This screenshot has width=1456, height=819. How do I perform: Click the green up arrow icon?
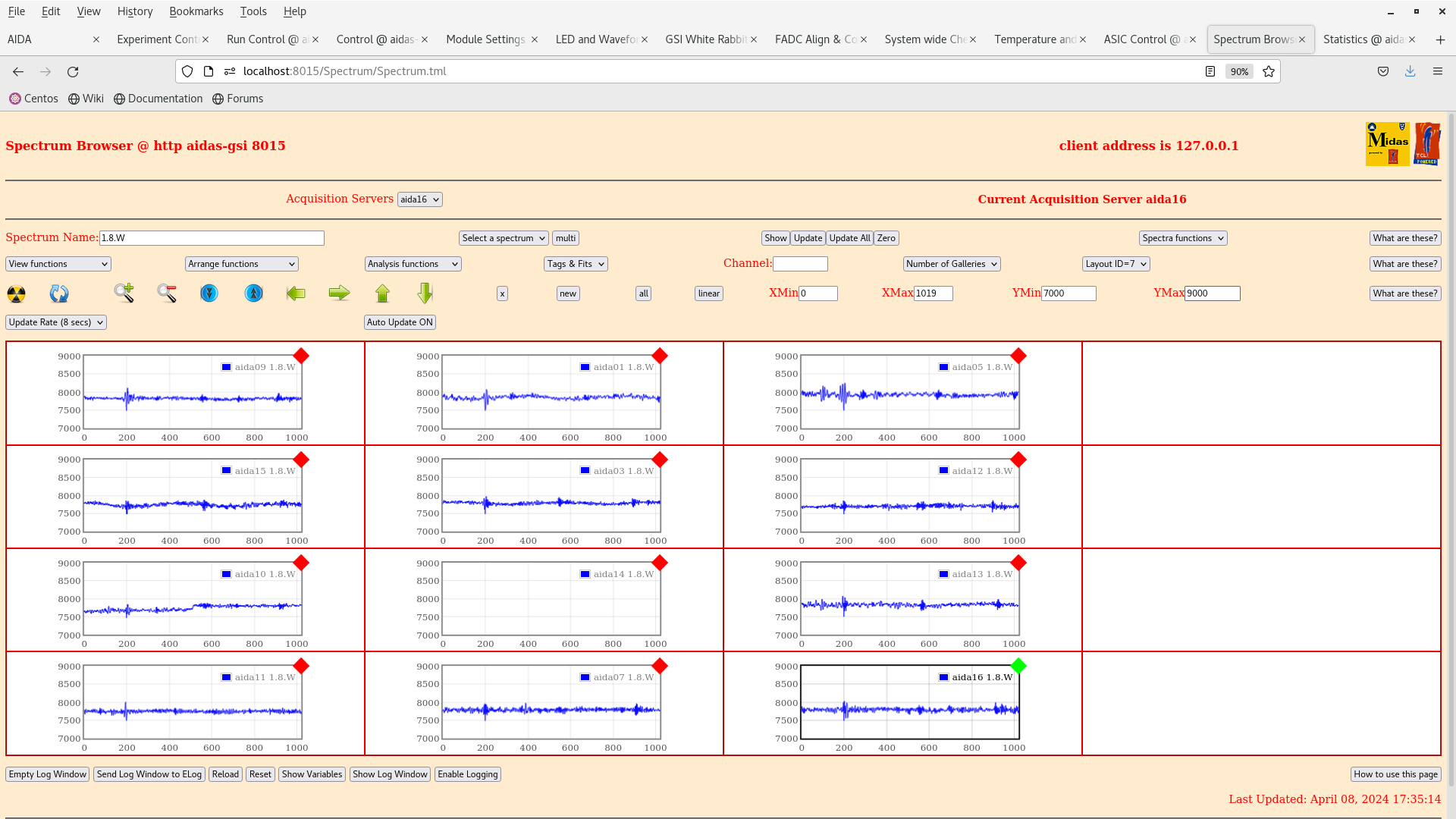[382, 293]
